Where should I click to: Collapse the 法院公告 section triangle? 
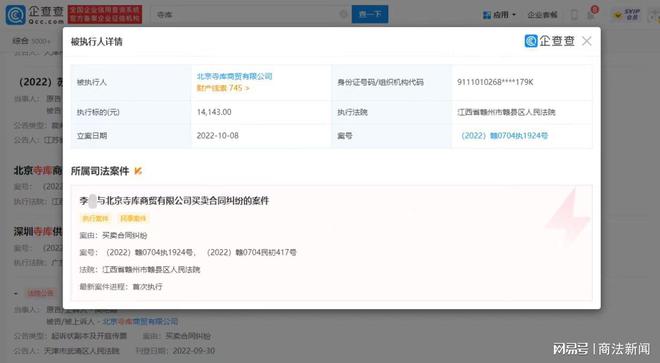(16, 293)
